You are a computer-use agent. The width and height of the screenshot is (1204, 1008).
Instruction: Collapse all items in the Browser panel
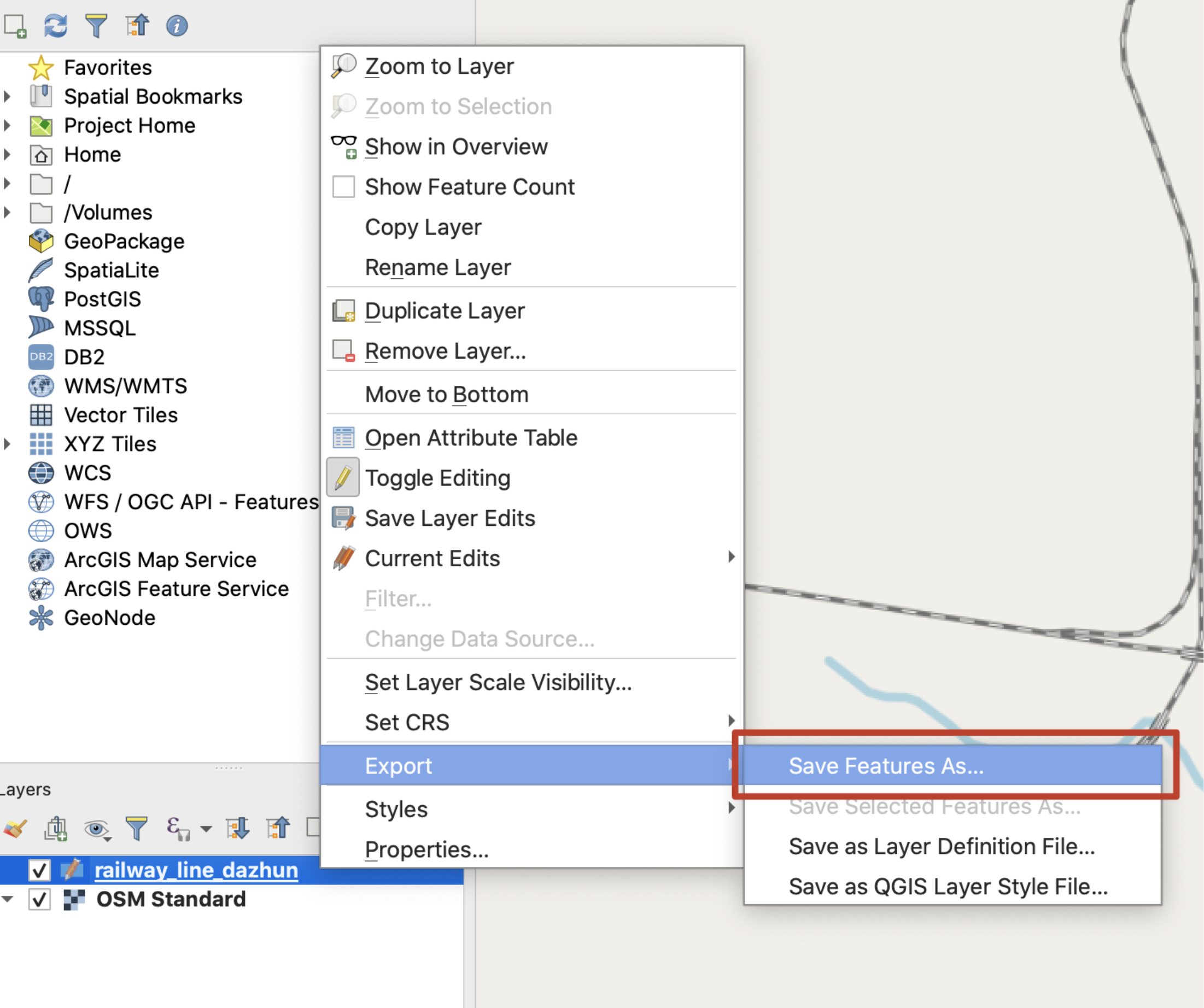click(137, 25)
